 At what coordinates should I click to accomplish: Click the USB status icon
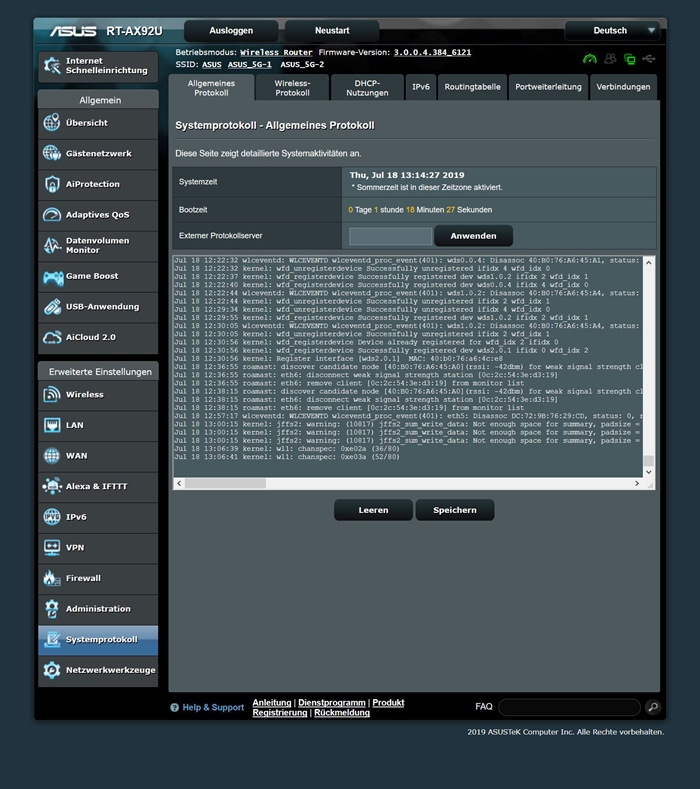(x=649, y=59)
